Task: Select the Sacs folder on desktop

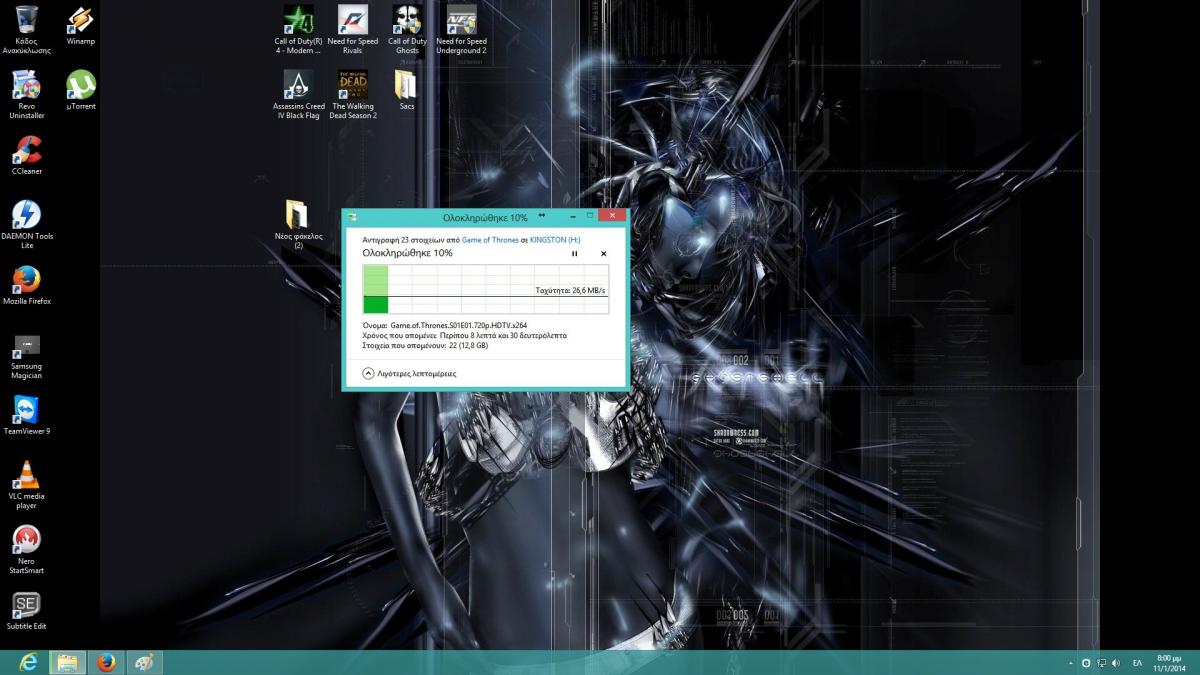Action: (407, 90)
